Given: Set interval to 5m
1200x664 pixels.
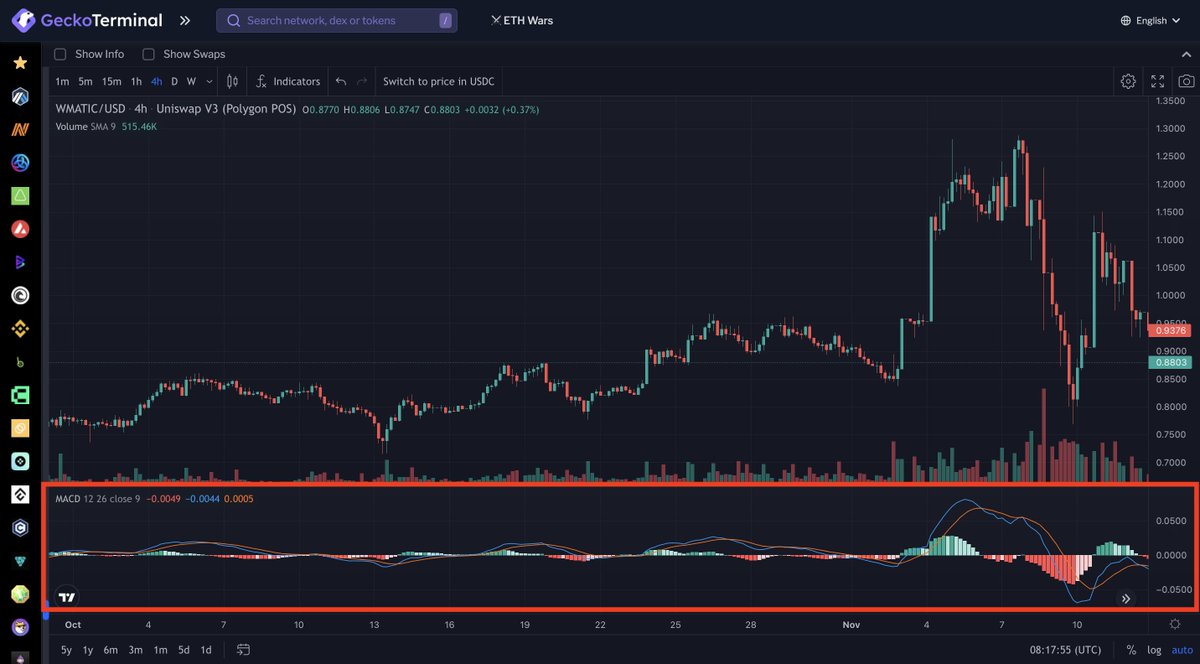Looking at the screenshot, I should (85, 81).
